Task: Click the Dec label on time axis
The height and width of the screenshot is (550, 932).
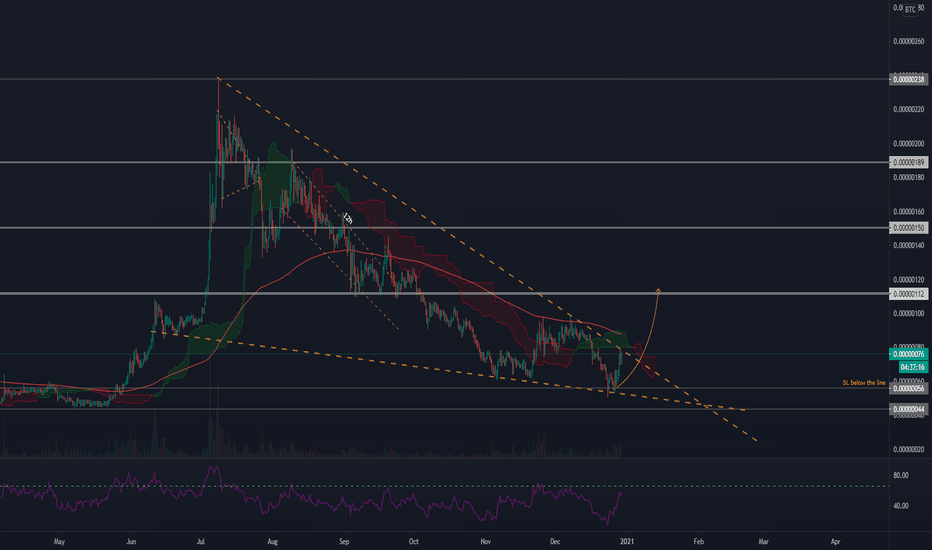Action: (555, 542)
